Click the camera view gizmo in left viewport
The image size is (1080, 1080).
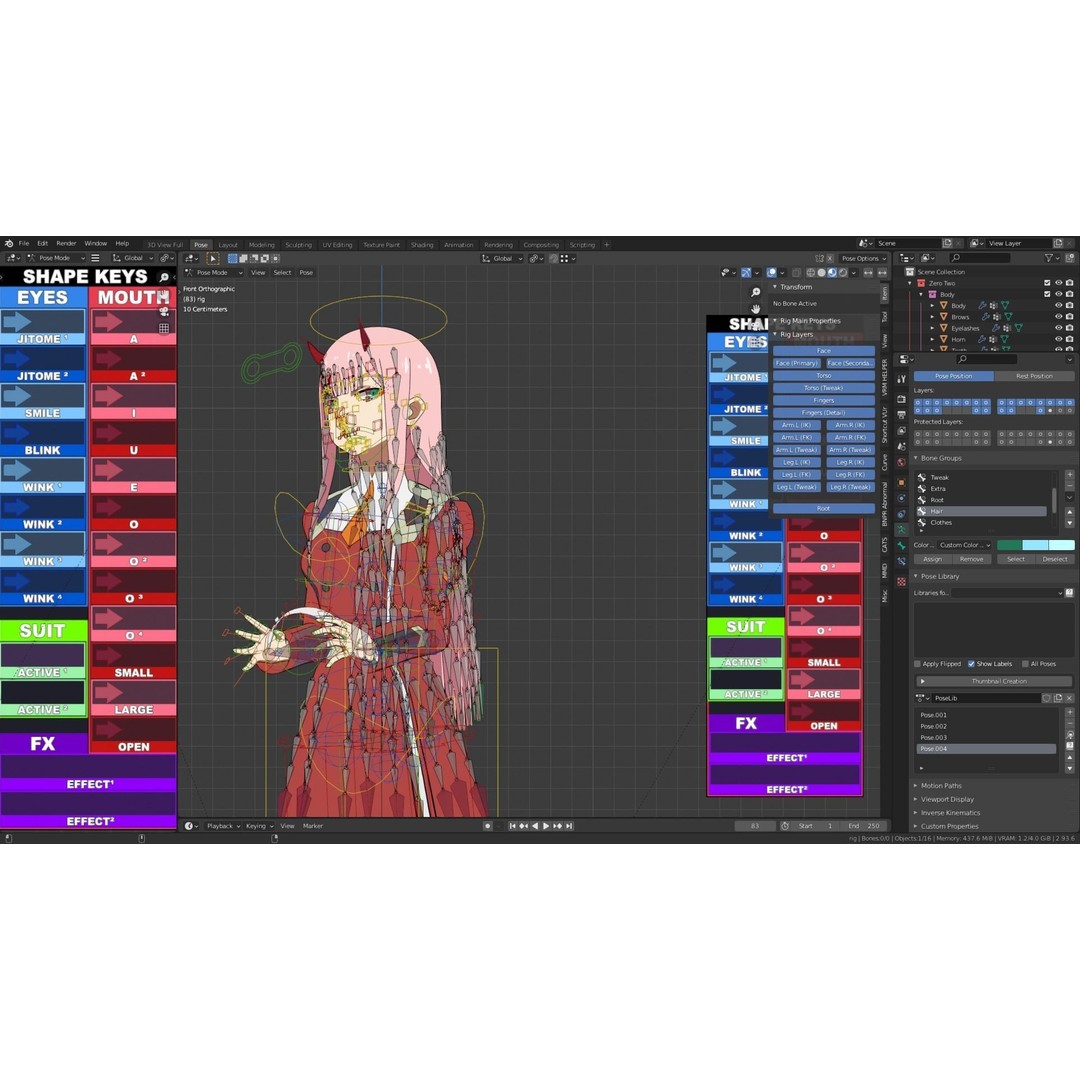pyautogui.click(x=164, y=311)
